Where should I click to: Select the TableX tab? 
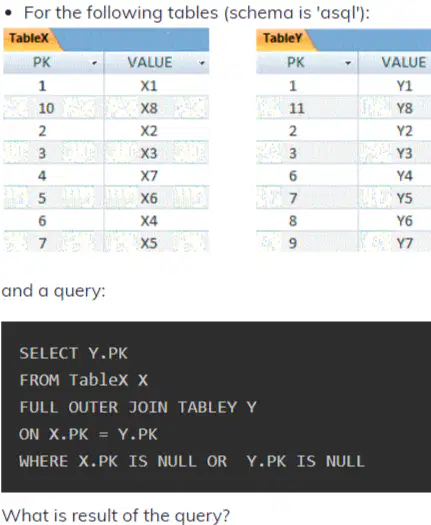click(x=29, y=38)
